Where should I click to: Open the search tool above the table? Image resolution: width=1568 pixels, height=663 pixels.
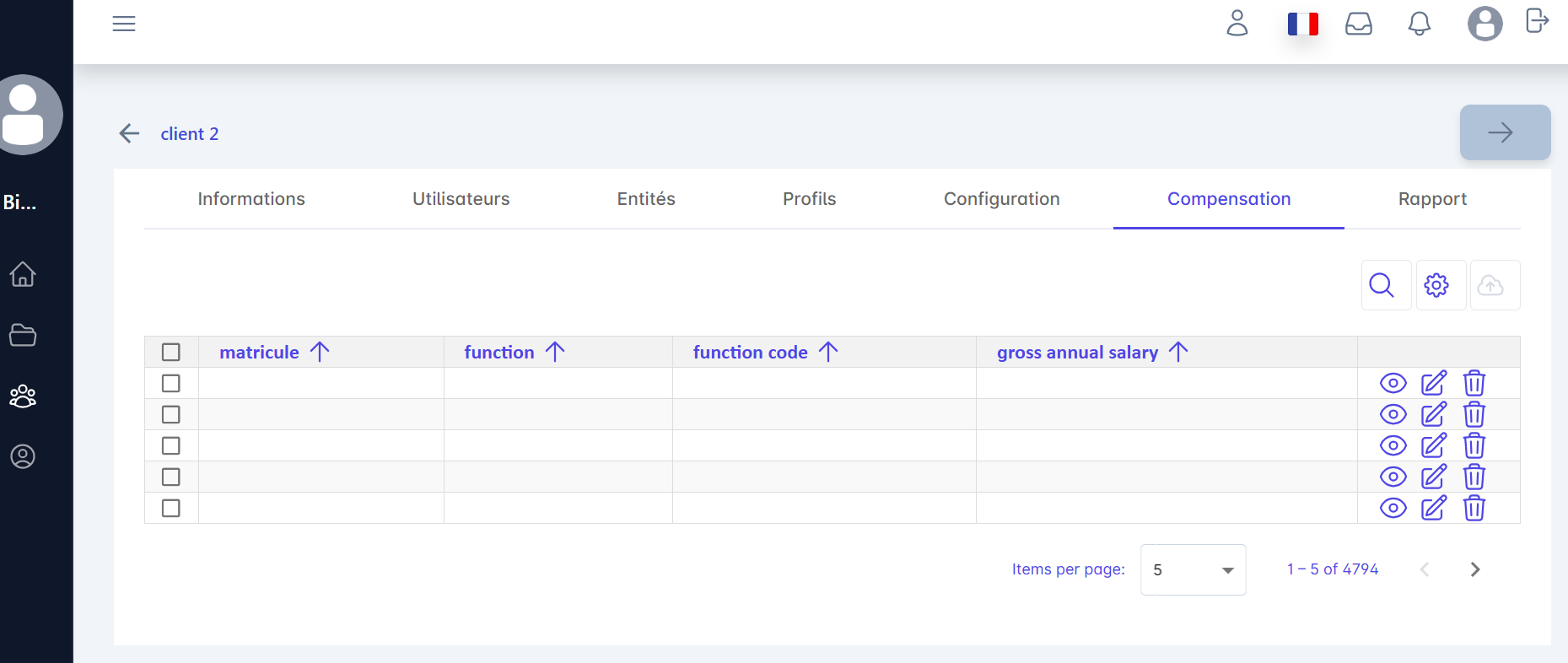pyautogui.click(x=1386, y=285)
